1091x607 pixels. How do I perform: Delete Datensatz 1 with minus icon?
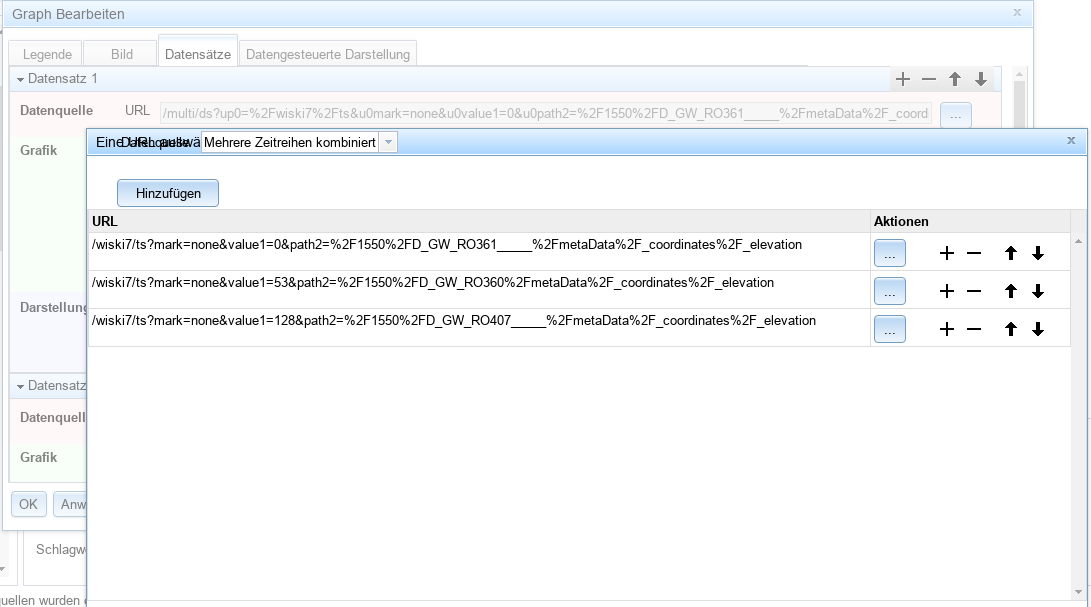point(929,79)
